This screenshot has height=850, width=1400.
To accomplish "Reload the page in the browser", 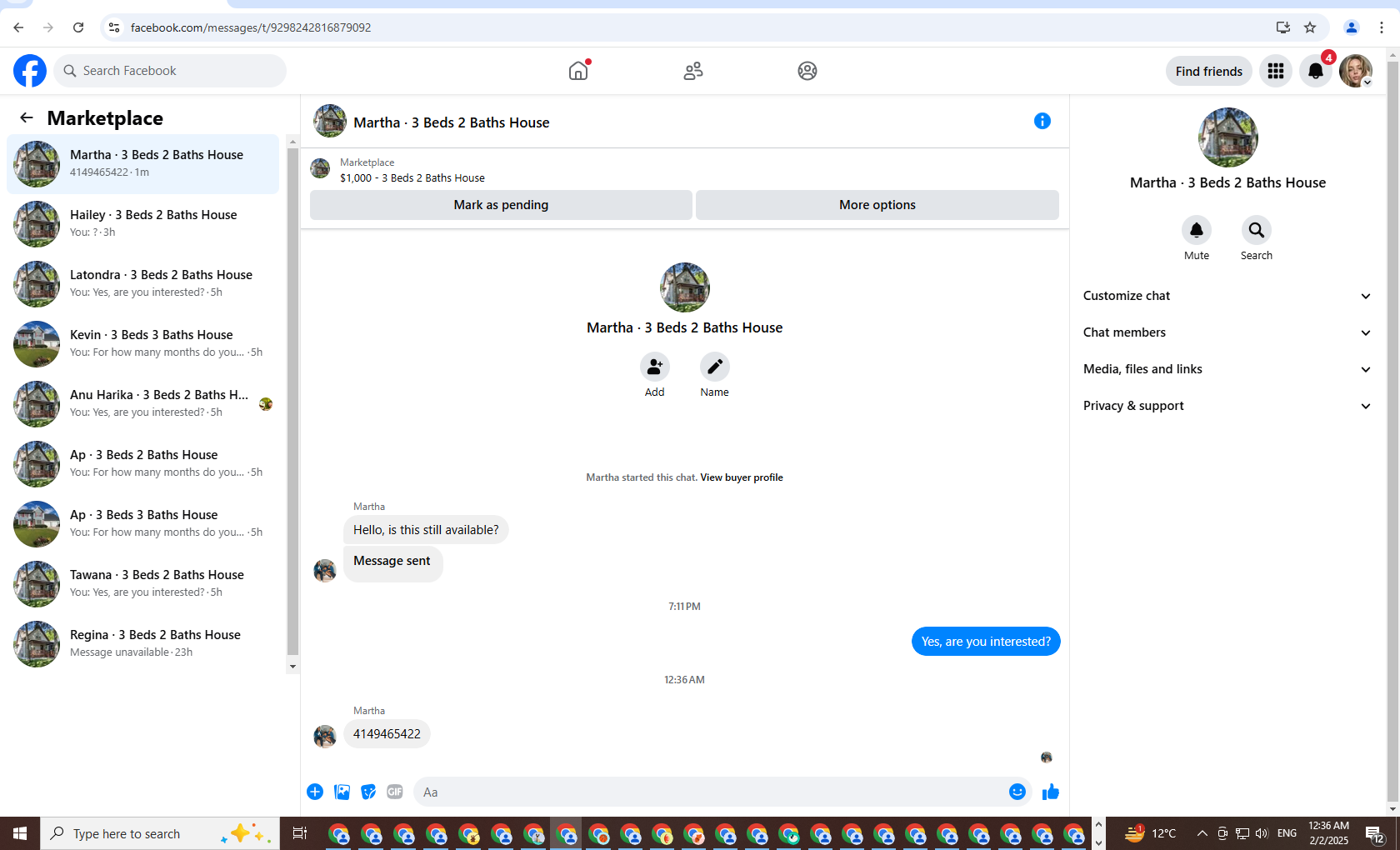I will (x=78, y=27).
